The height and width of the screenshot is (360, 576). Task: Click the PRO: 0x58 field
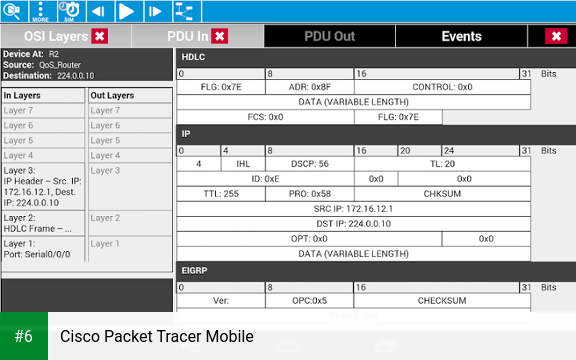point(310,194)
